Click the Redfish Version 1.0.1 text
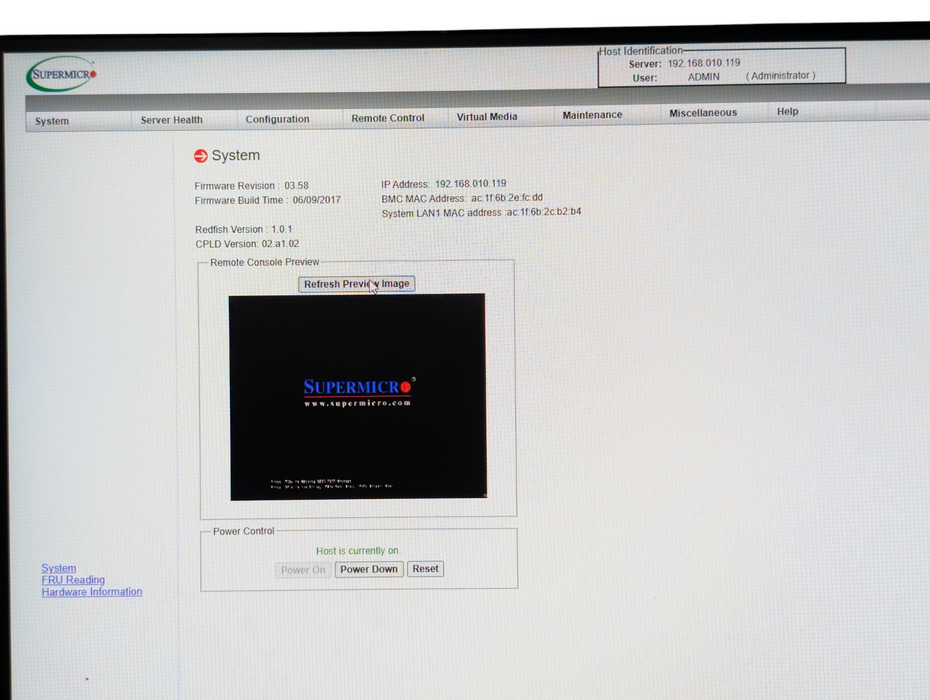Image resolution: width=930 pixels, height=700 pixels. (244, 230)
